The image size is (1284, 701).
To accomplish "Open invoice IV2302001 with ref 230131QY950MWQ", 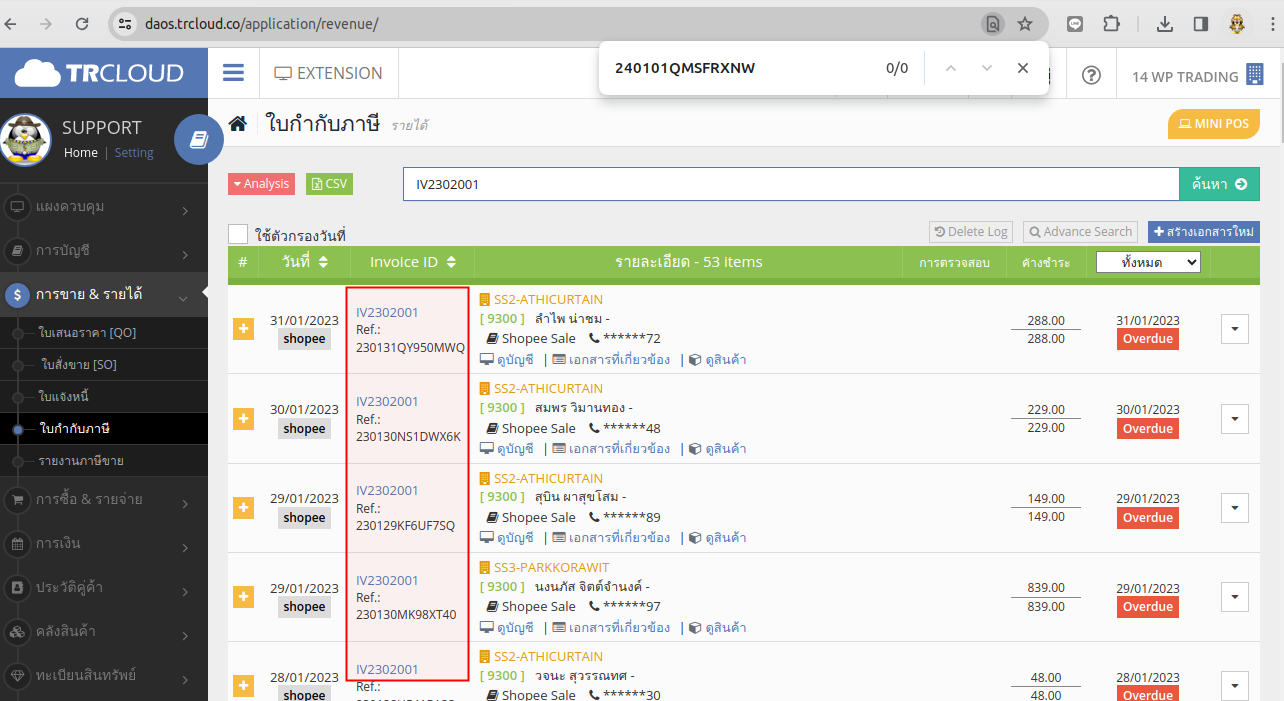I will 387,312.
